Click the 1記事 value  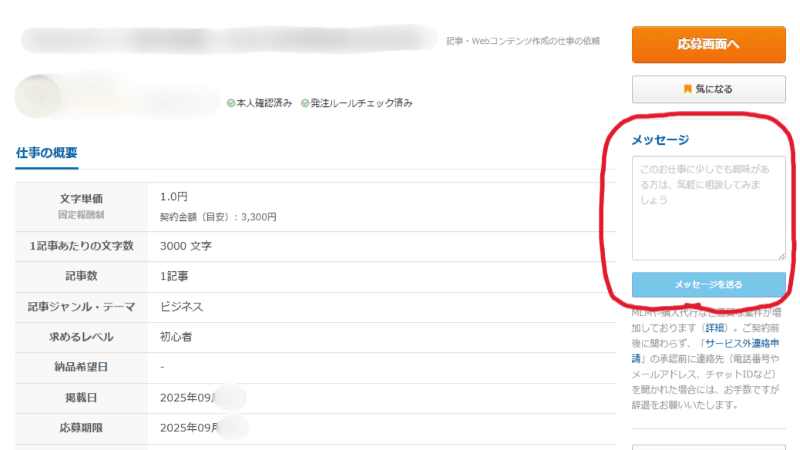coord(174,276)
